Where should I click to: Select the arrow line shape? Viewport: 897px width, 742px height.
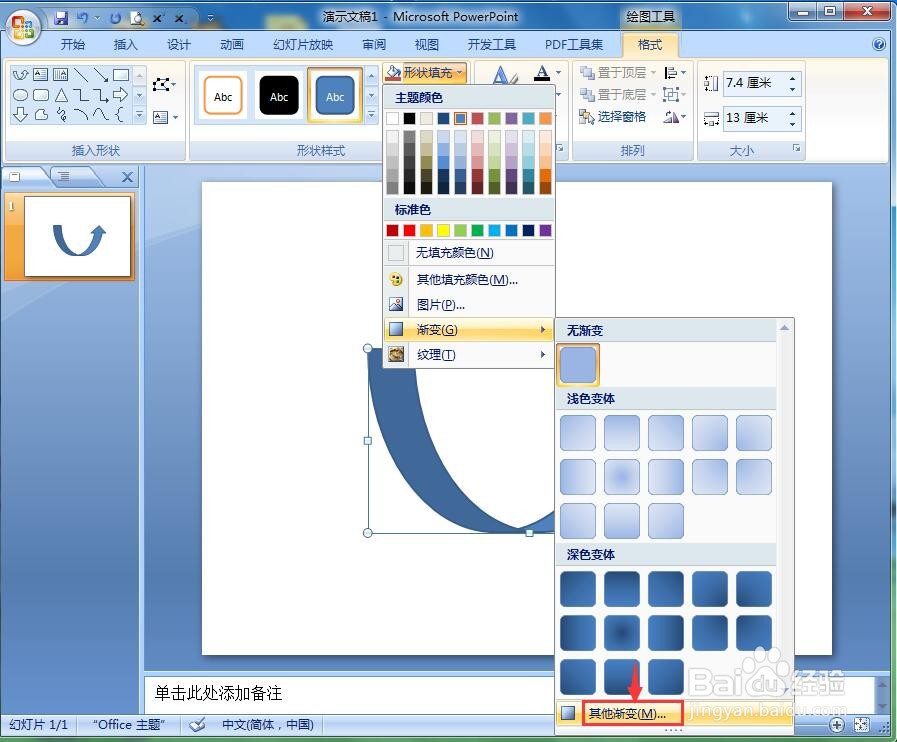(101, 74)
